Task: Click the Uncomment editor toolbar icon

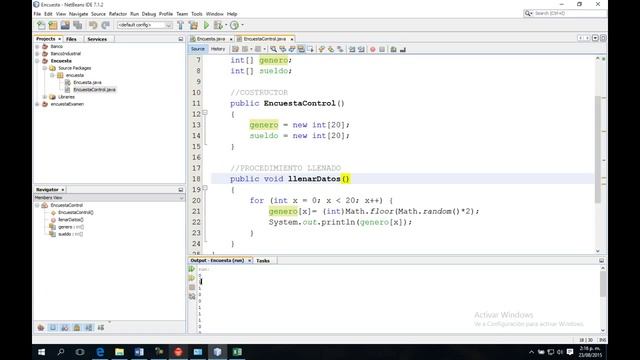Action: click(403, 49)
